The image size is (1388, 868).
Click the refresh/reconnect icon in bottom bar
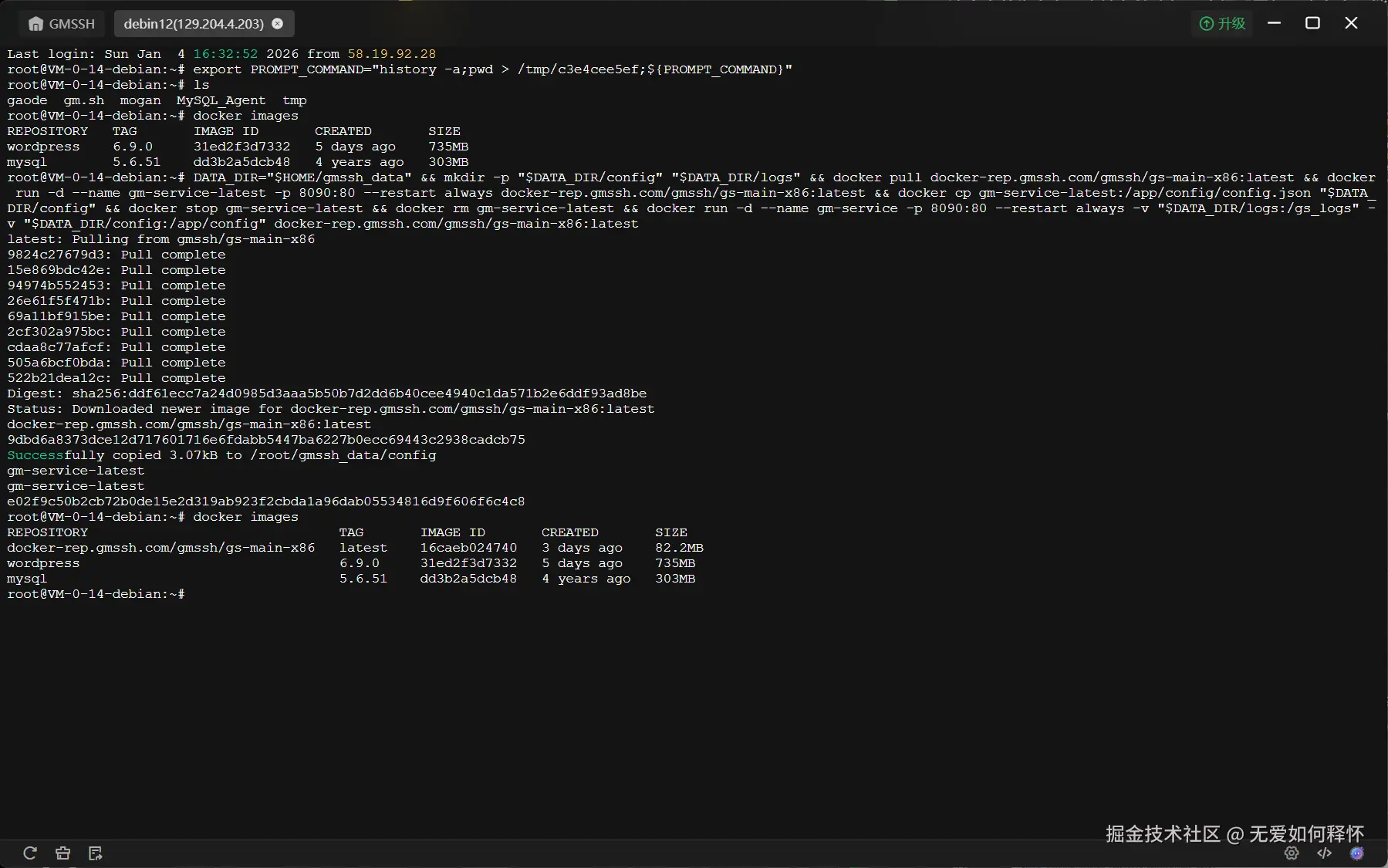point(30,853)
